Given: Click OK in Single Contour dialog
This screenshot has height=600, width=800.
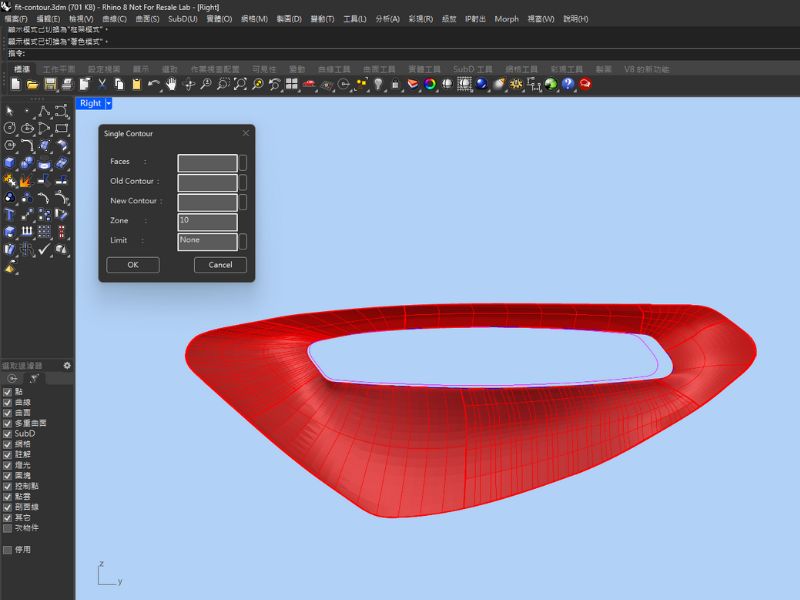Looking at the screenshot, I should pyautogui.click(x=132, y=265).
